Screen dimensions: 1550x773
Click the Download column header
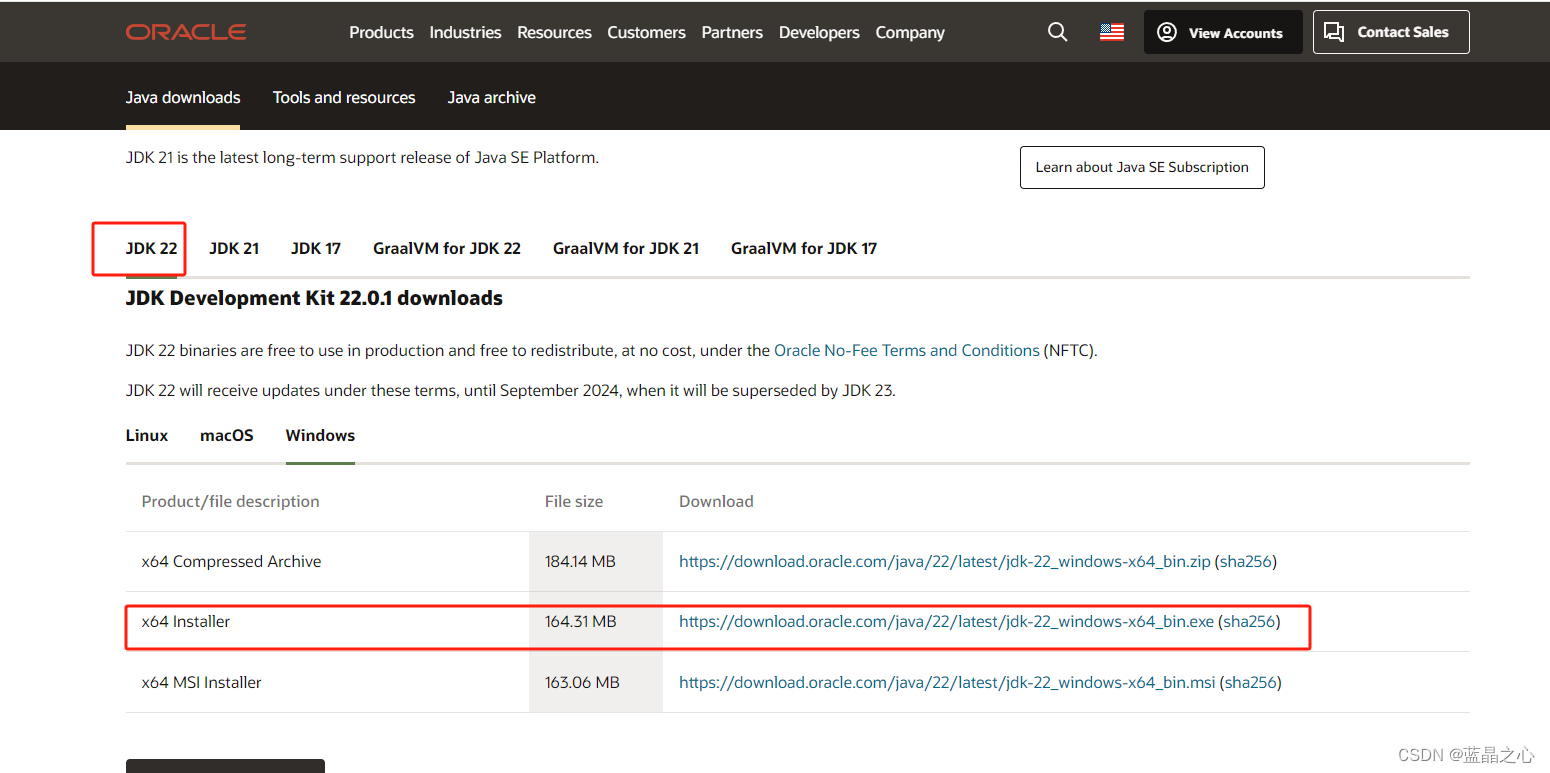[x=716, y=501]
